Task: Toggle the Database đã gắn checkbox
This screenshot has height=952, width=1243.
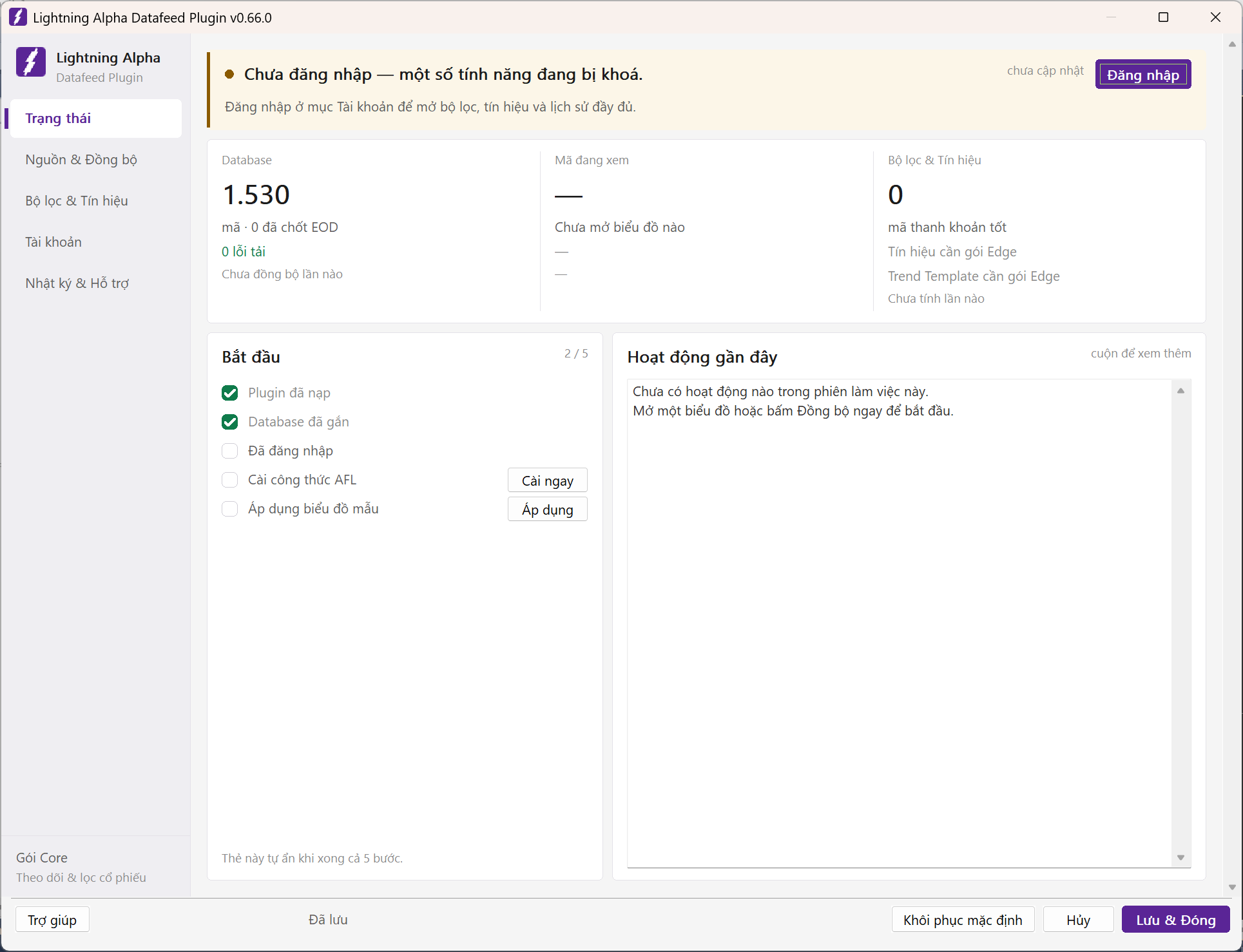Action: pos(230,422)
